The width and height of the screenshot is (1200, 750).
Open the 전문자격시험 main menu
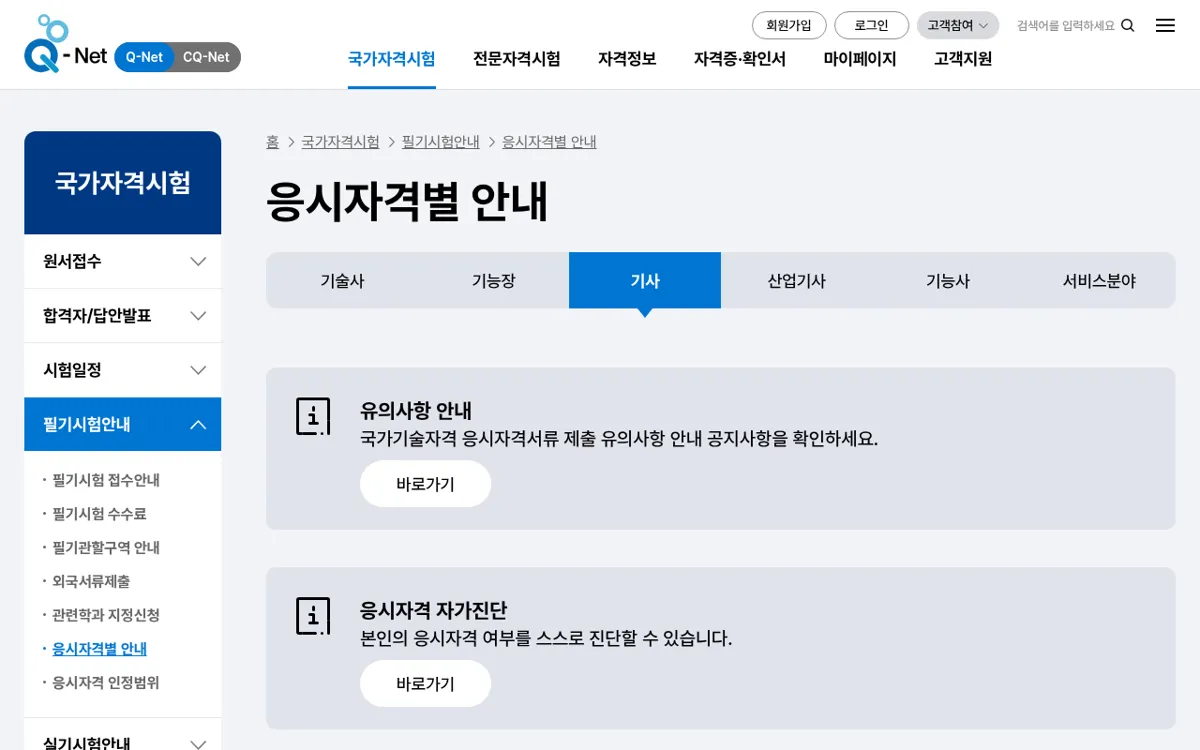tap(517, 59)
